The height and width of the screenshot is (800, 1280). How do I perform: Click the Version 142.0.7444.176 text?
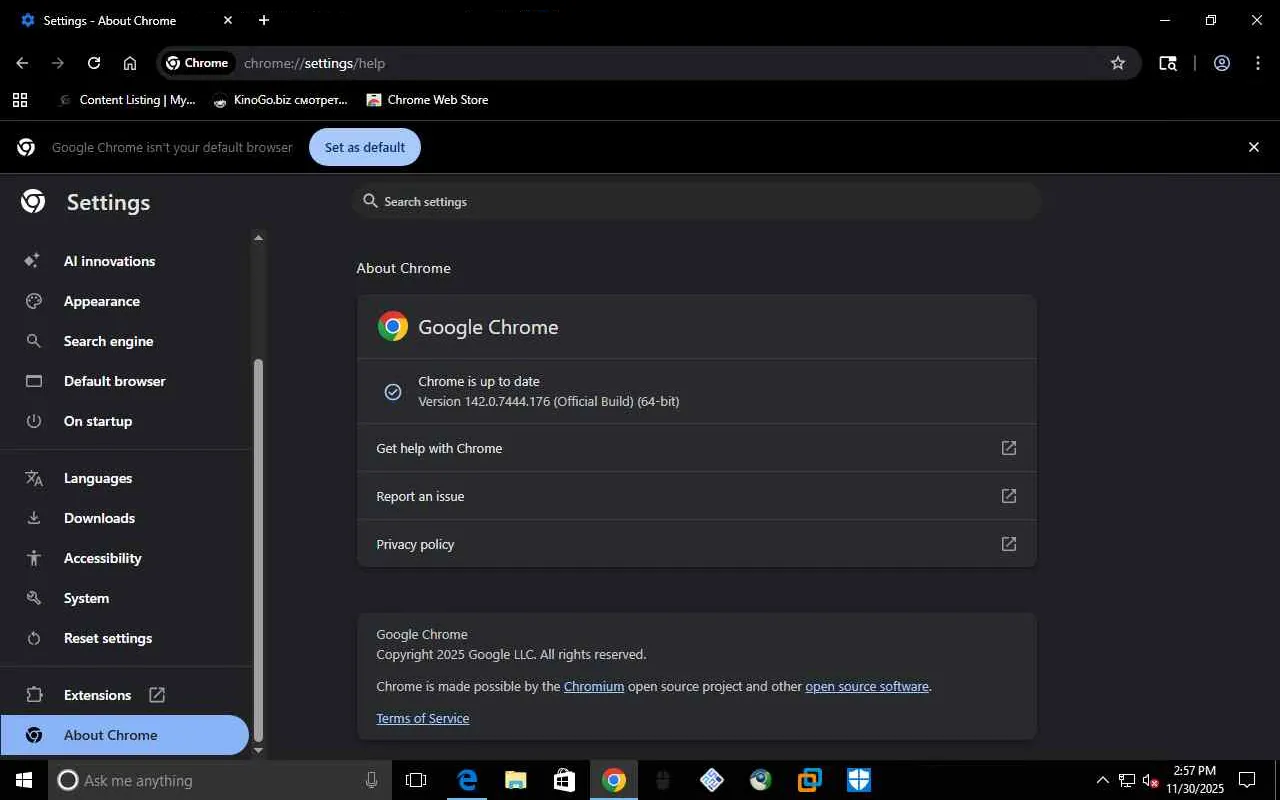548,401
